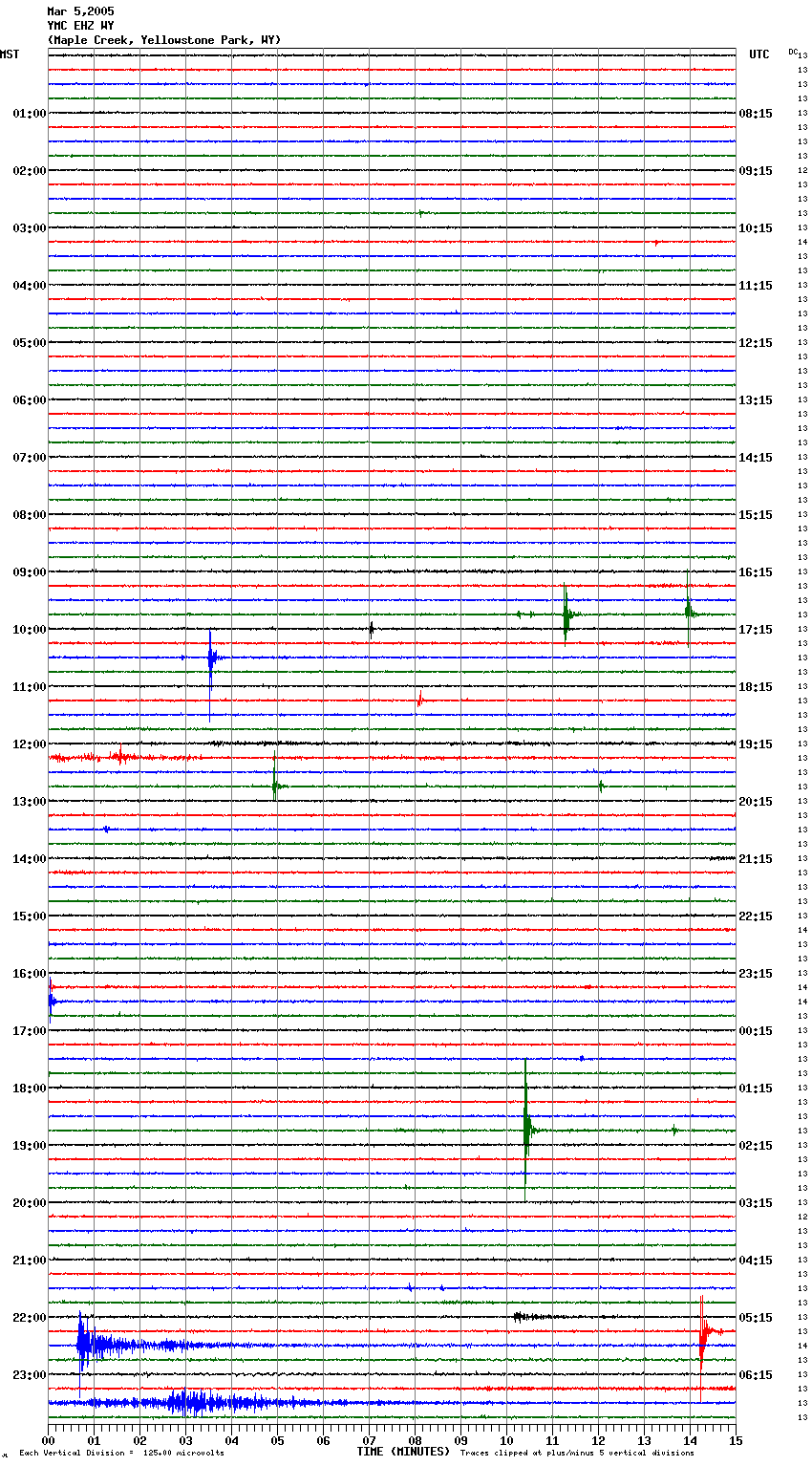This screenshot has width=812, height=1466.
Task: Click the bottom minute-axis tick label '08'
Action: click(415, 1440)
